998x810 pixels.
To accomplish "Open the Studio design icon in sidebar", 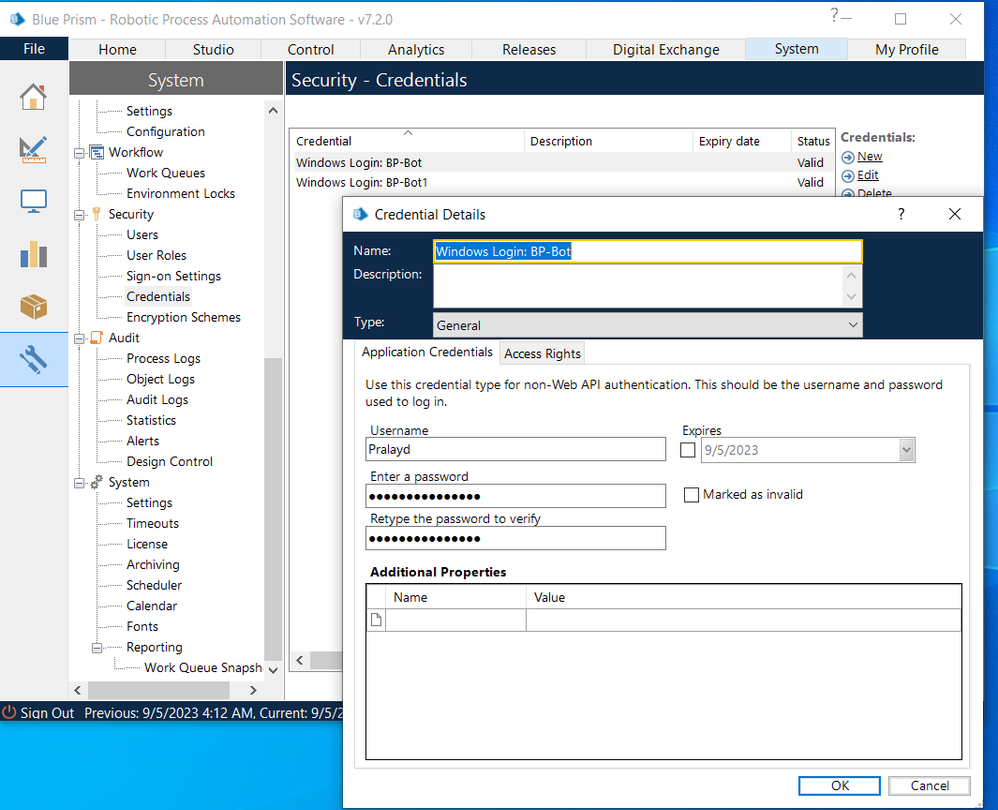I will (x=33, y=150).
